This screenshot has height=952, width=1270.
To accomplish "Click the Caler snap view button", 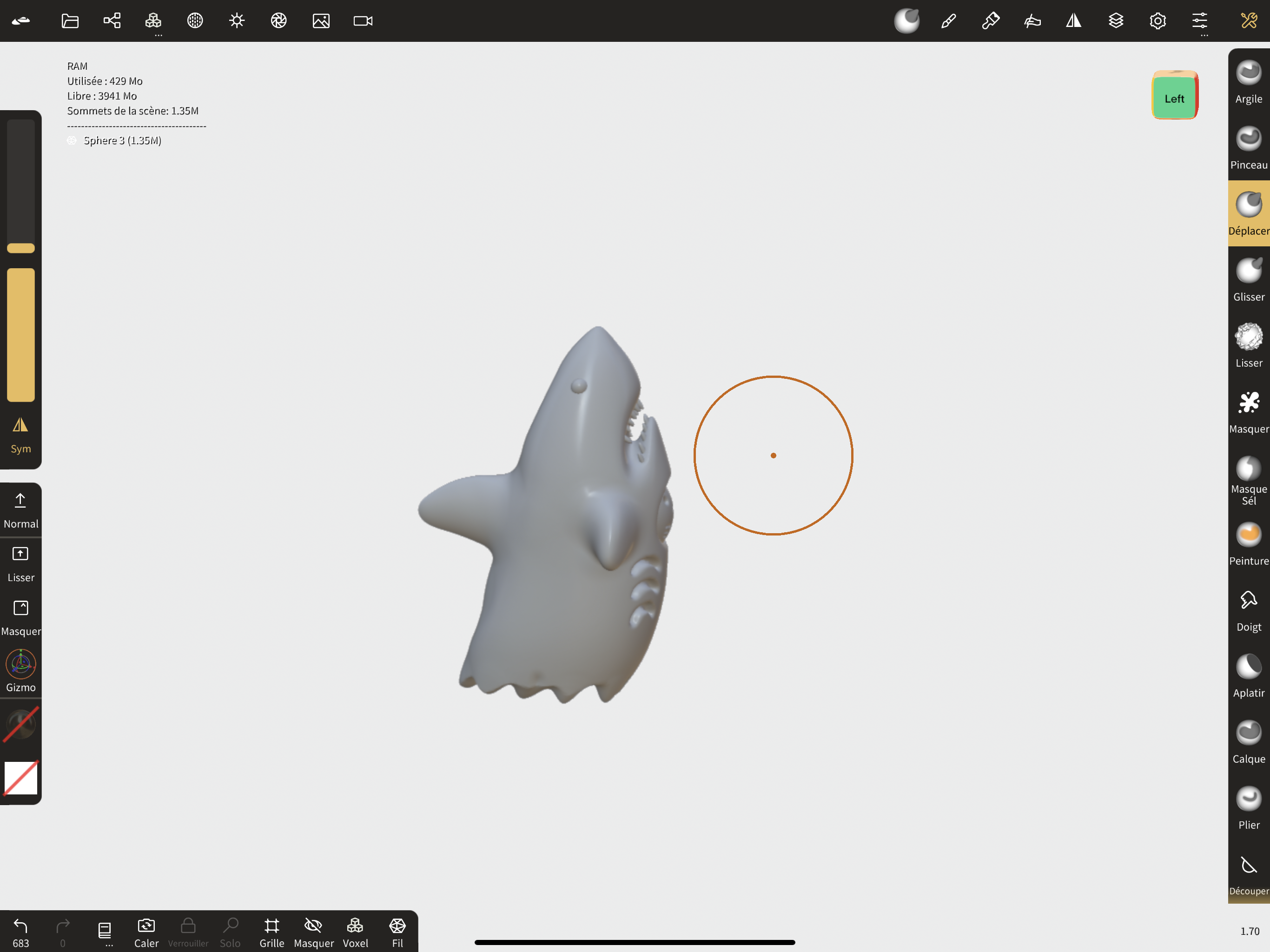I will [146, 932].
